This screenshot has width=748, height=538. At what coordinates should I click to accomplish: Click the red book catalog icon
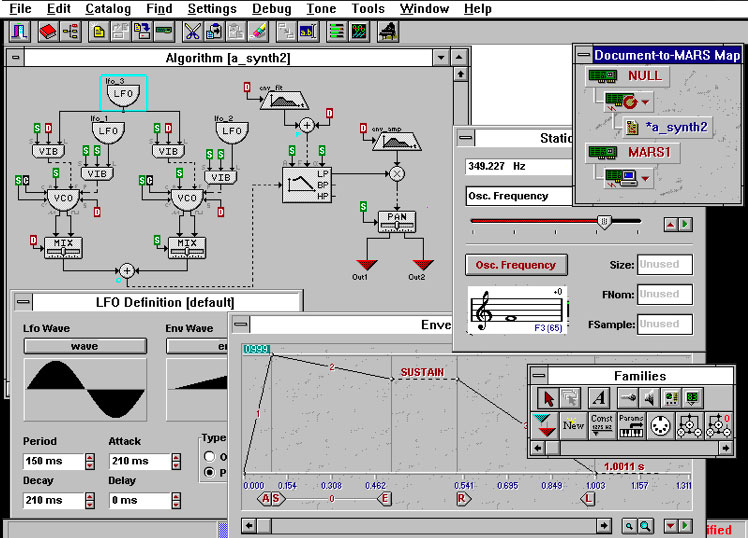(47, 31)
